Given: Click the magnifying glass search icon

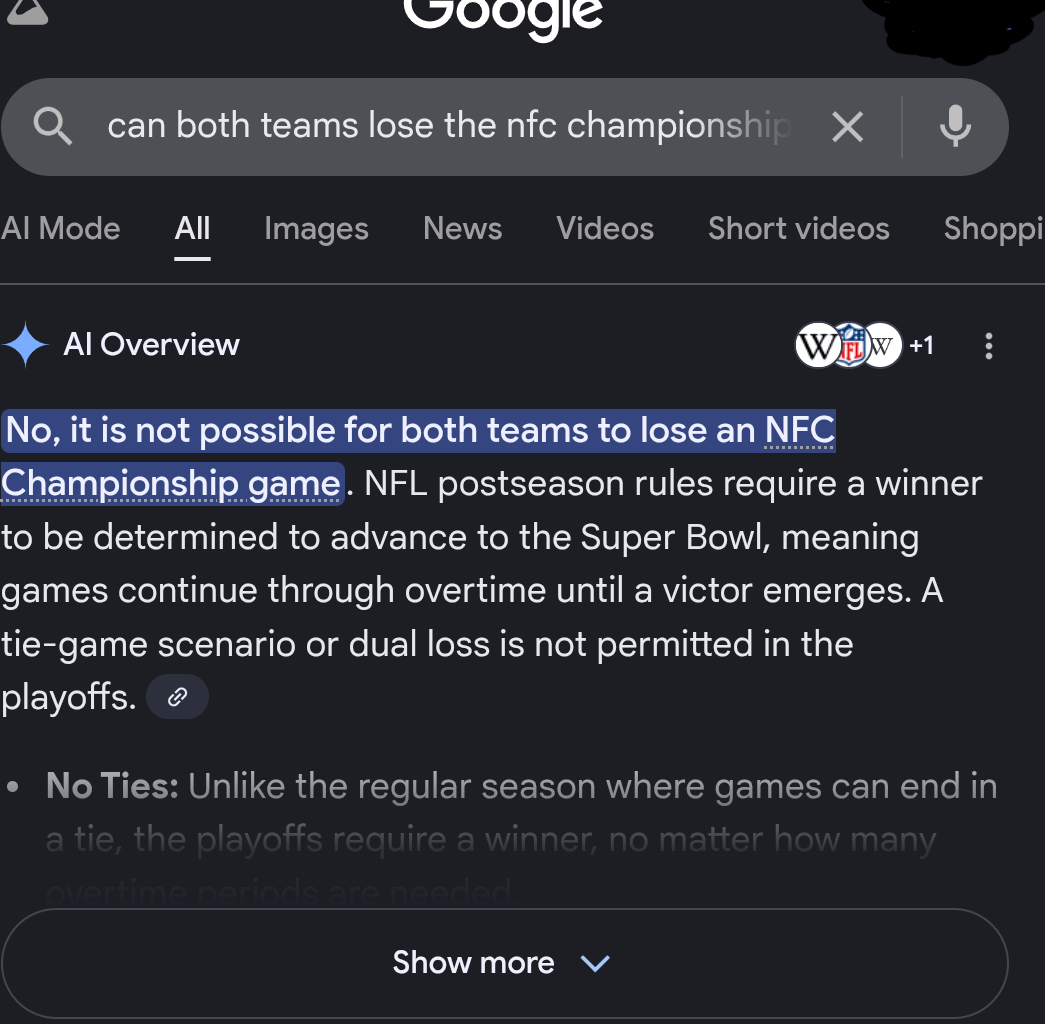Looking at the screenshot, I should [x=52, y=127].
